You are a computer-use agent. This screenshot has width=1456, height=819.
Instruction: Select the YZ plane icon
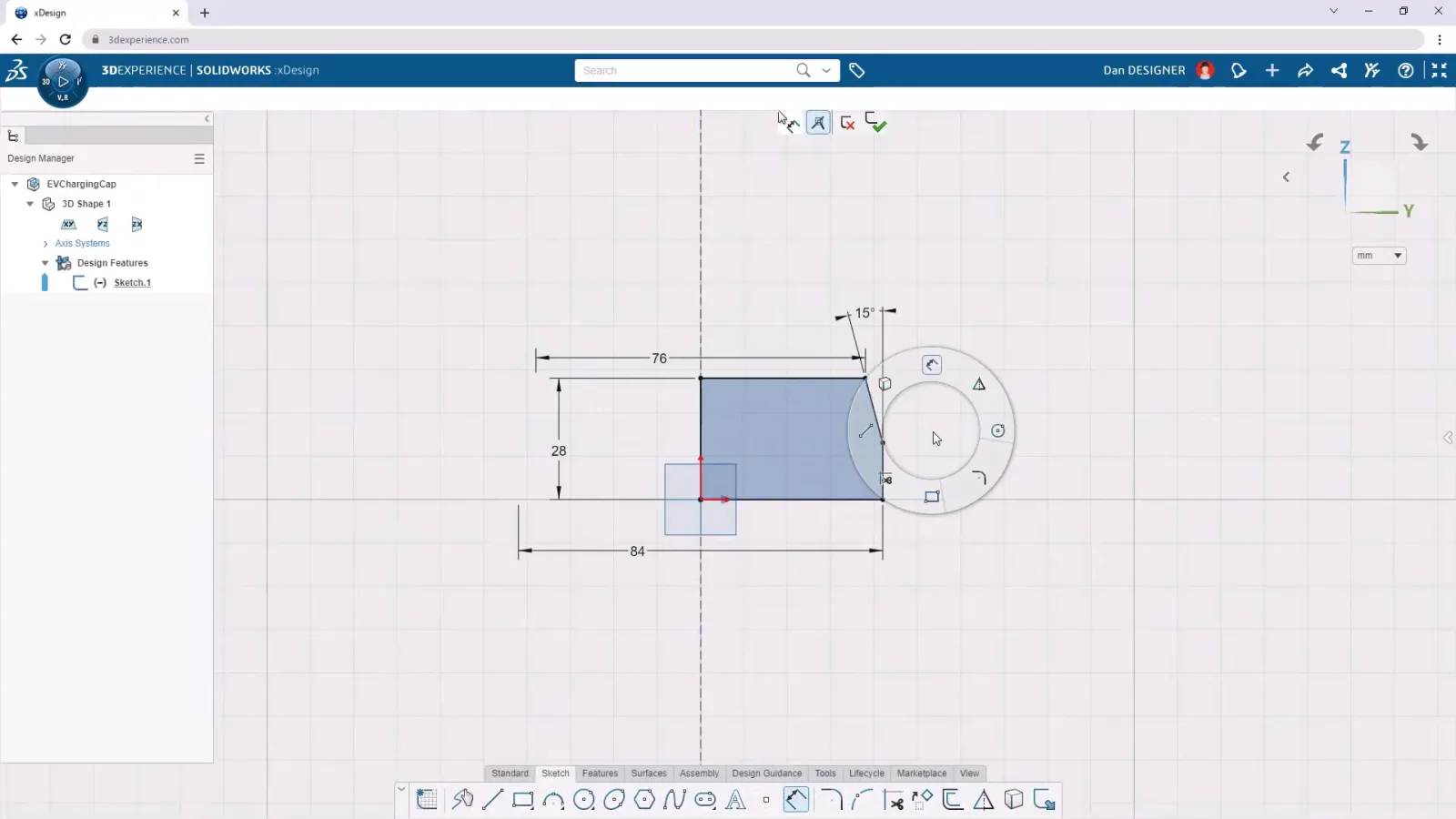tap(103, 224)
